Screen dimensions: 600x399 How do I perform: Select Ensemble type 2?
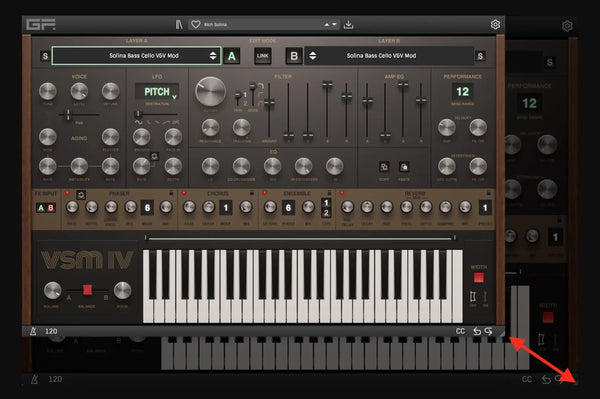click(326, 213)
